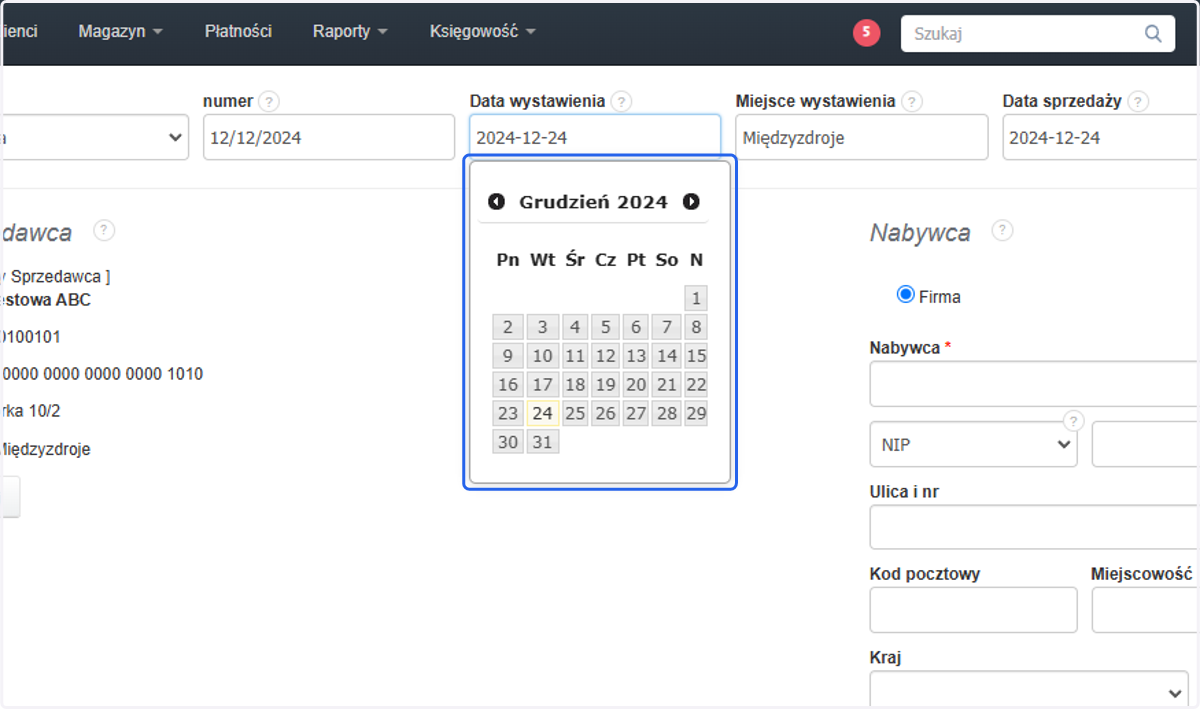Pick day 25 in the calendar
The image size is (1200, 709).
point(574,413)
